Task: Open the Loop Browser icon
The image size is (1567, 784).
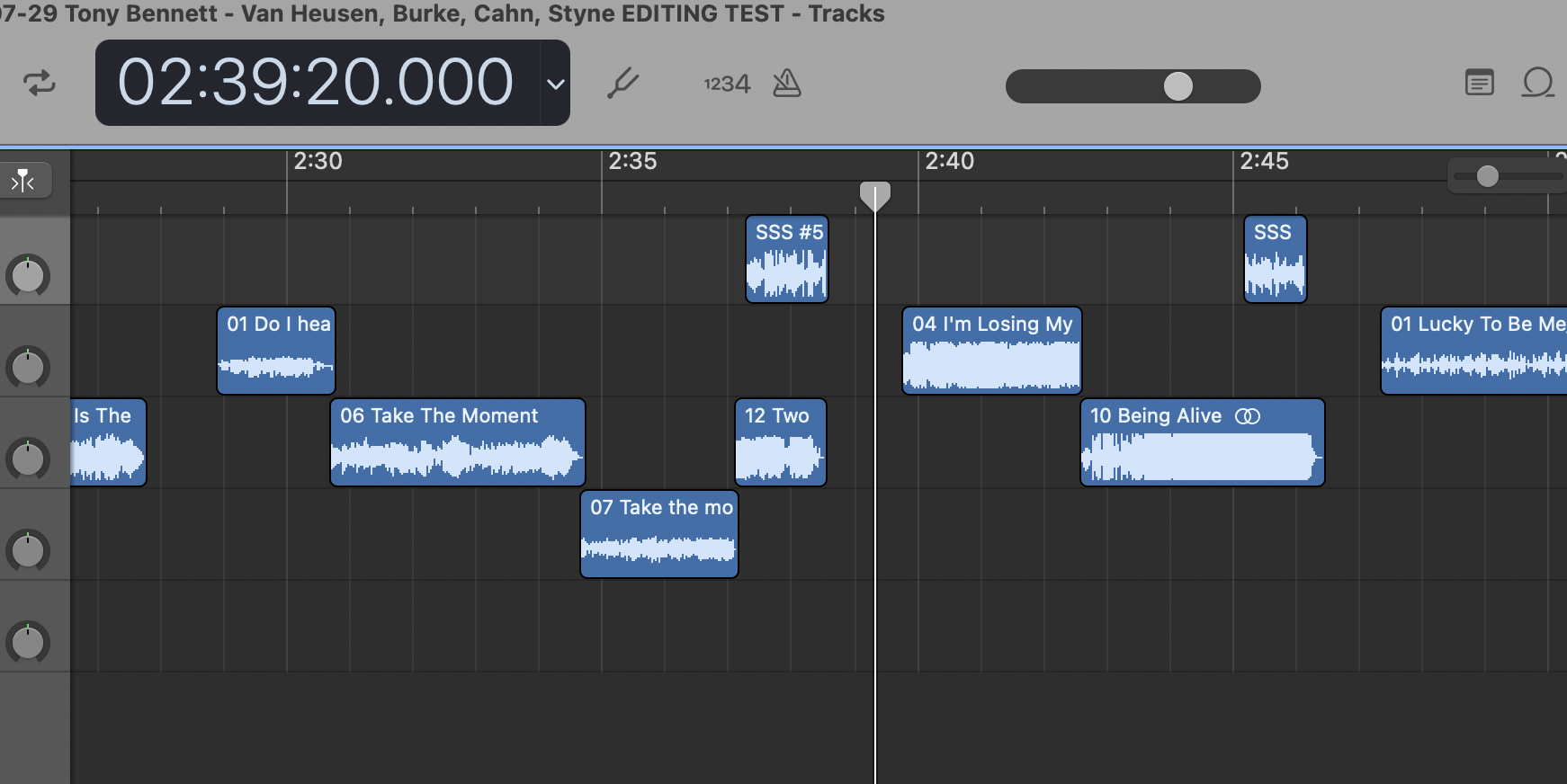Action: (1538, 83)
